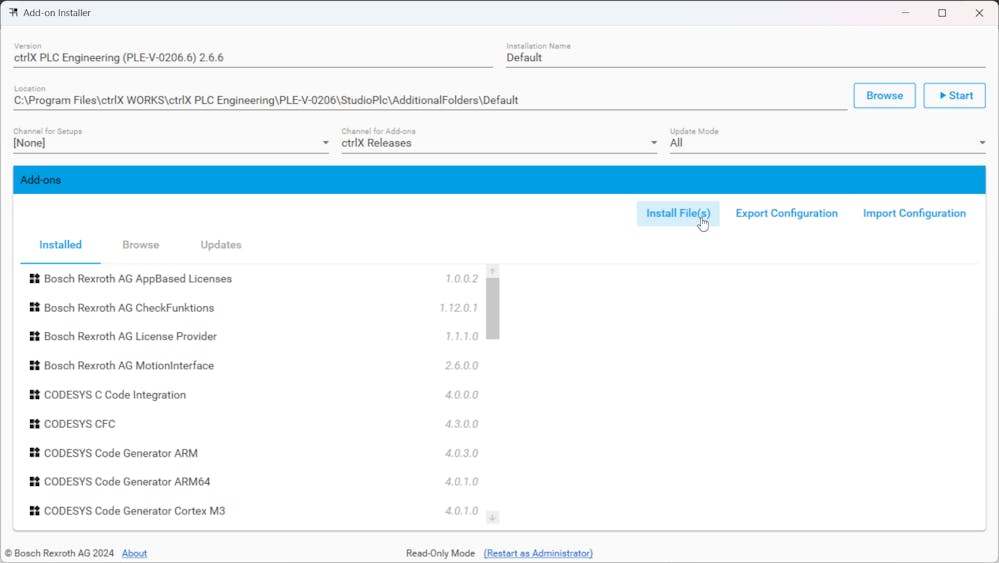The width and height of the screenshot is (999, 563).
Task: Open the Update Mode dropdown
Action: [827, 143]
